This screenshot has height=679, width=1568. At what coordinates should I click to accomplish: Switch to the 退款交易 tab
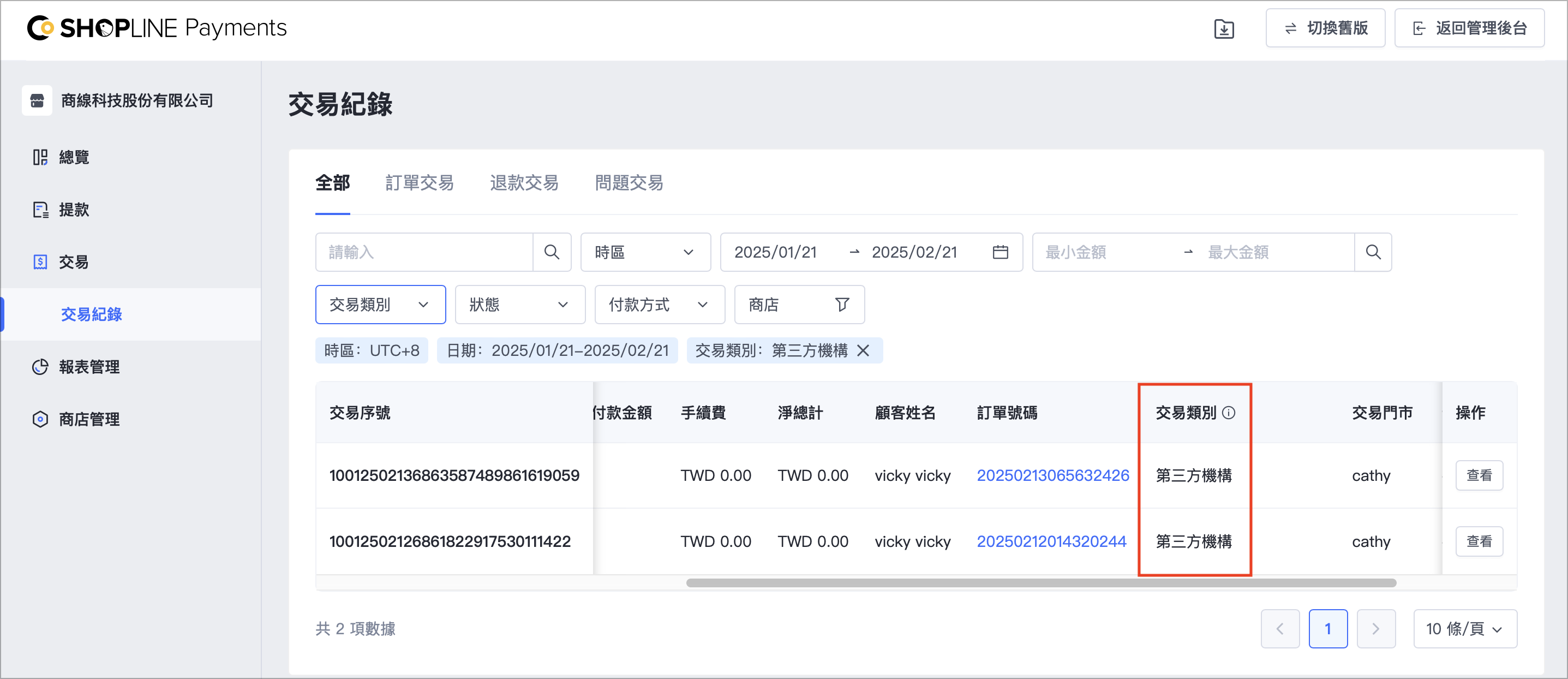click(x=524, y=183)
